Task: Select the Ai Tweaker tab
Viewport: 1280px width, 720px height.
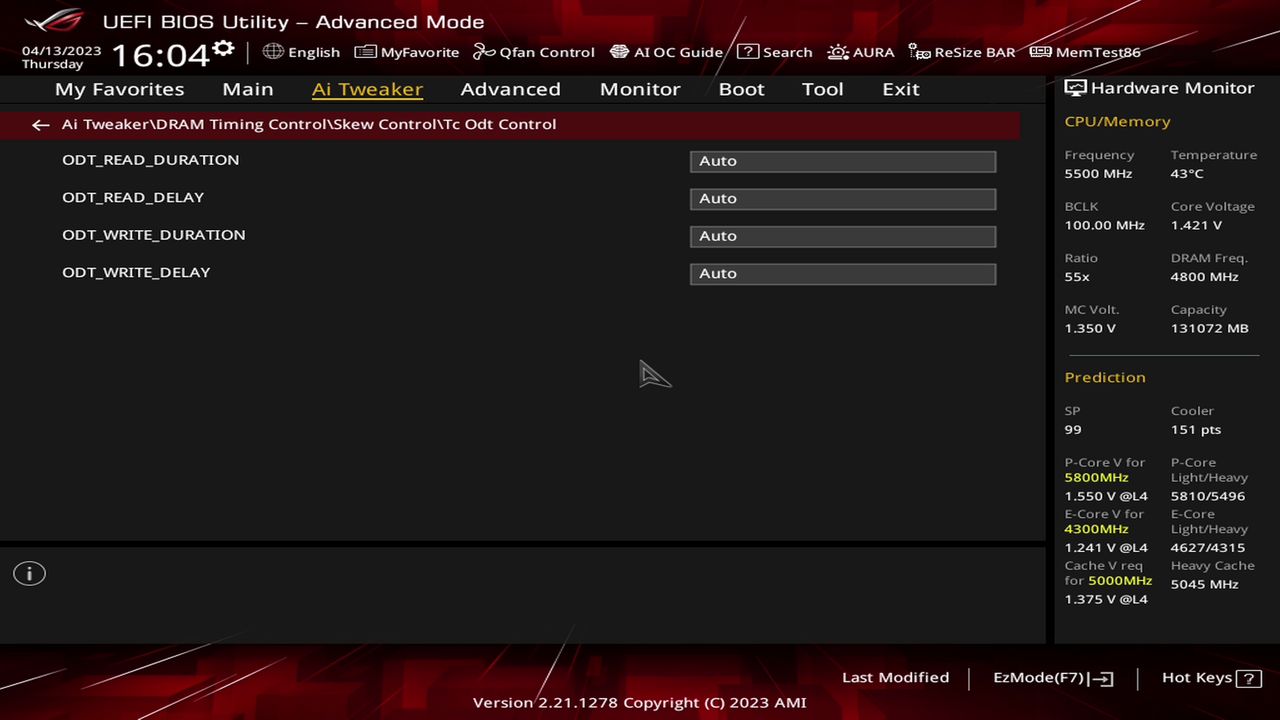Action: pos(367,89)
